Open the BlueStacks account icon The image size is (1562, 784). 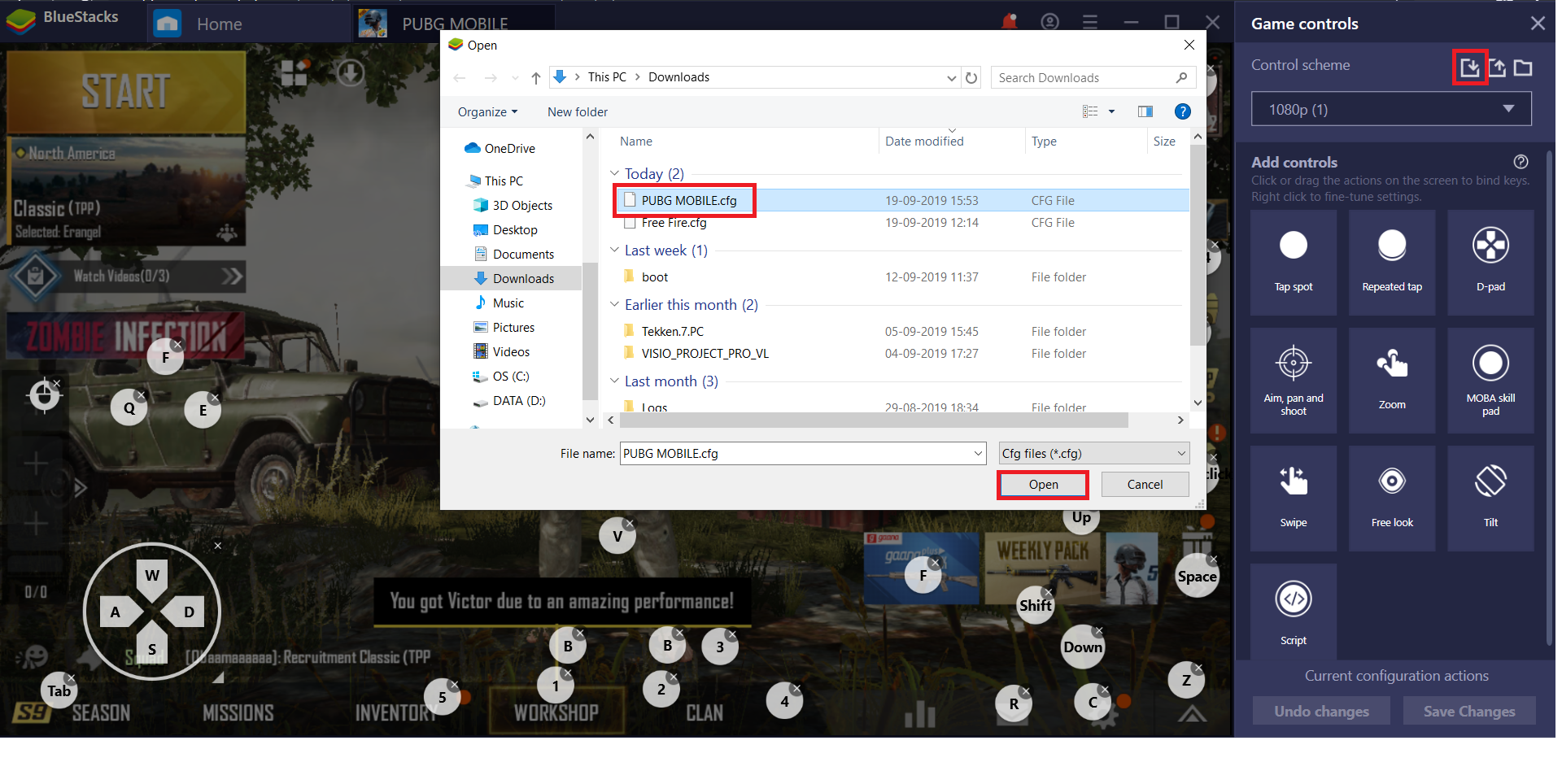click(1050, 22)
